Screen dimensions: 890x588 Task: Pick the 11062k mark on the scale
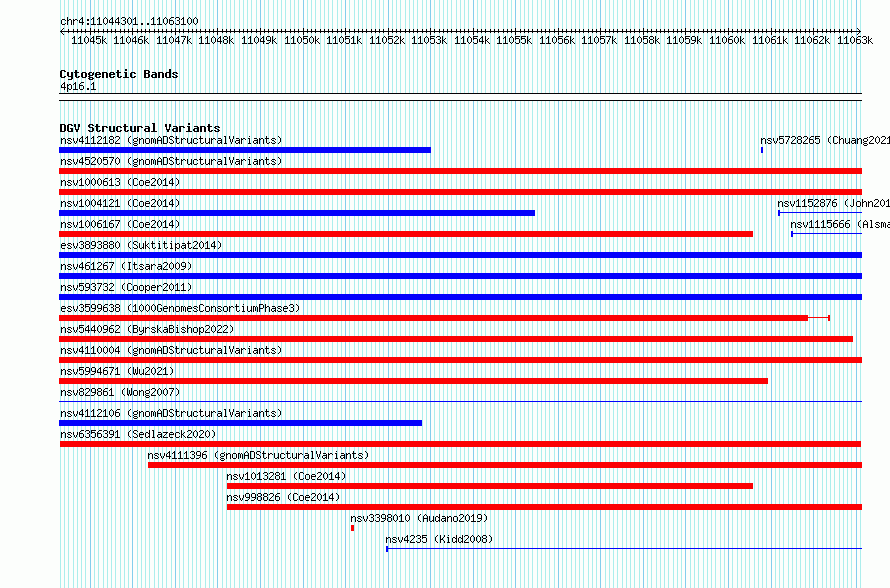[812, 40]
